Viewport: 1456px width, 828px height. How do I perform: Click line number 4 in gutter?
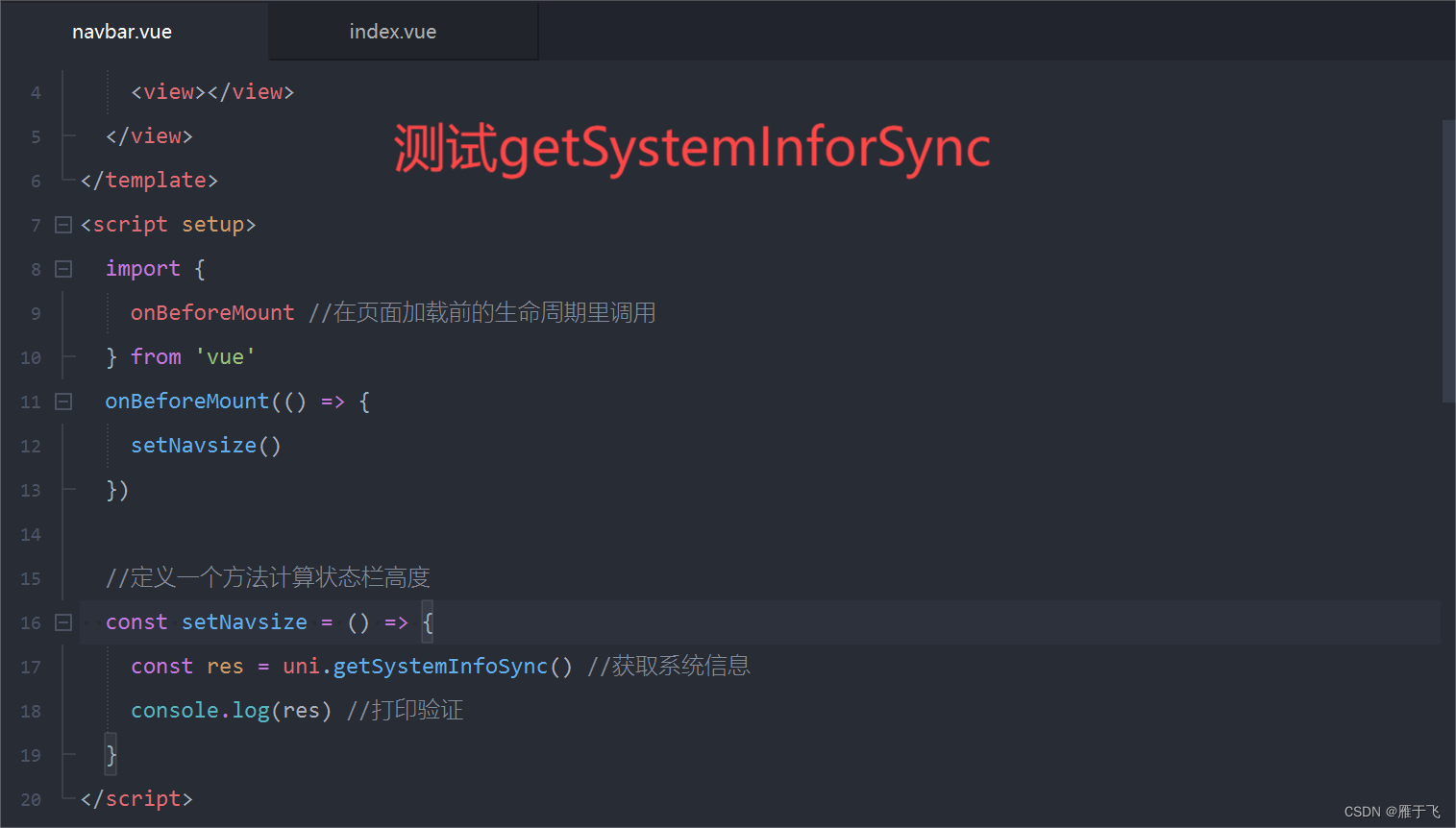point(36,93)
